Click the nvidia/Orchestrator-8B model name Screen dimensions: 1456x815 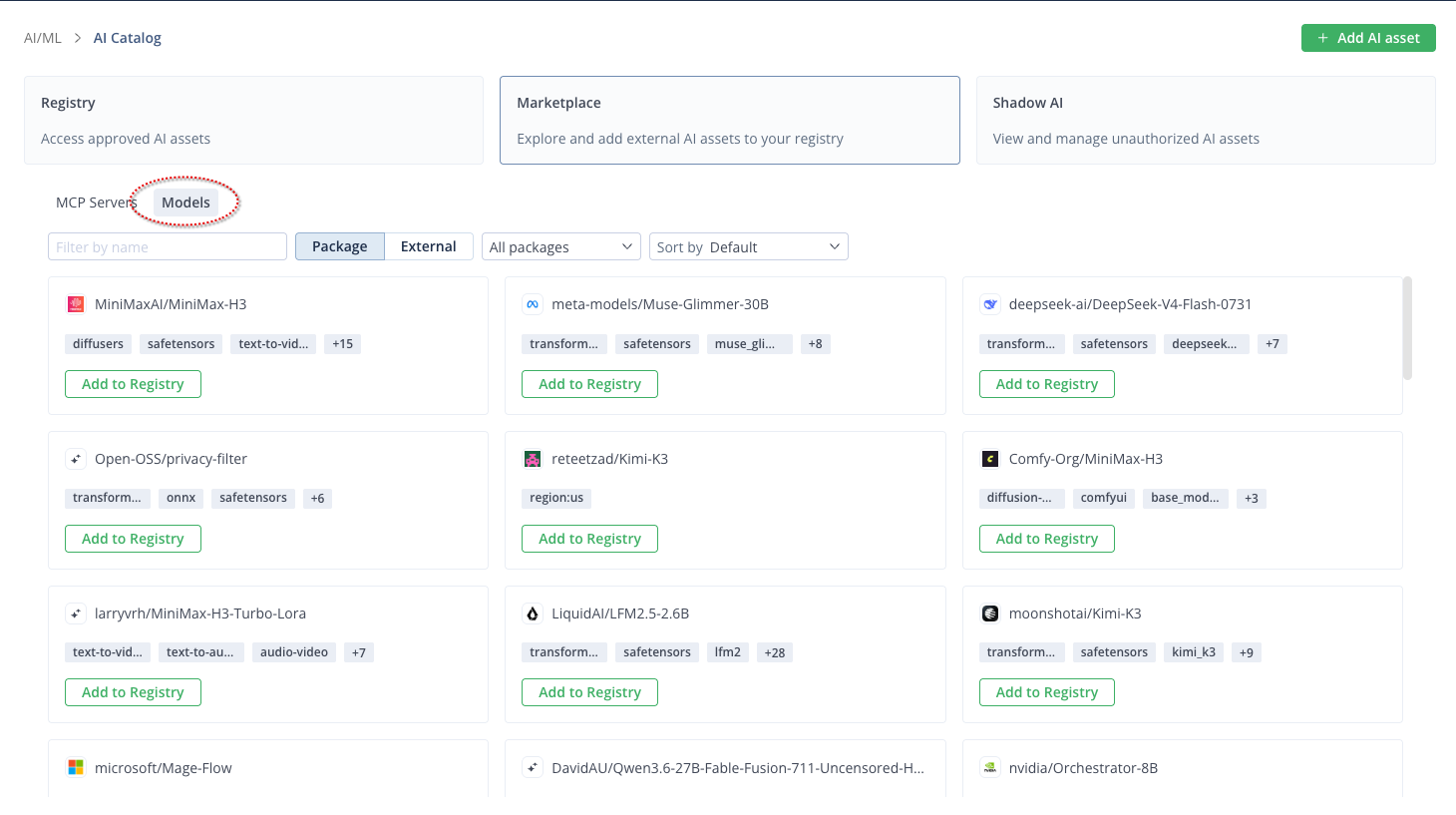[x=1083, y=768]
